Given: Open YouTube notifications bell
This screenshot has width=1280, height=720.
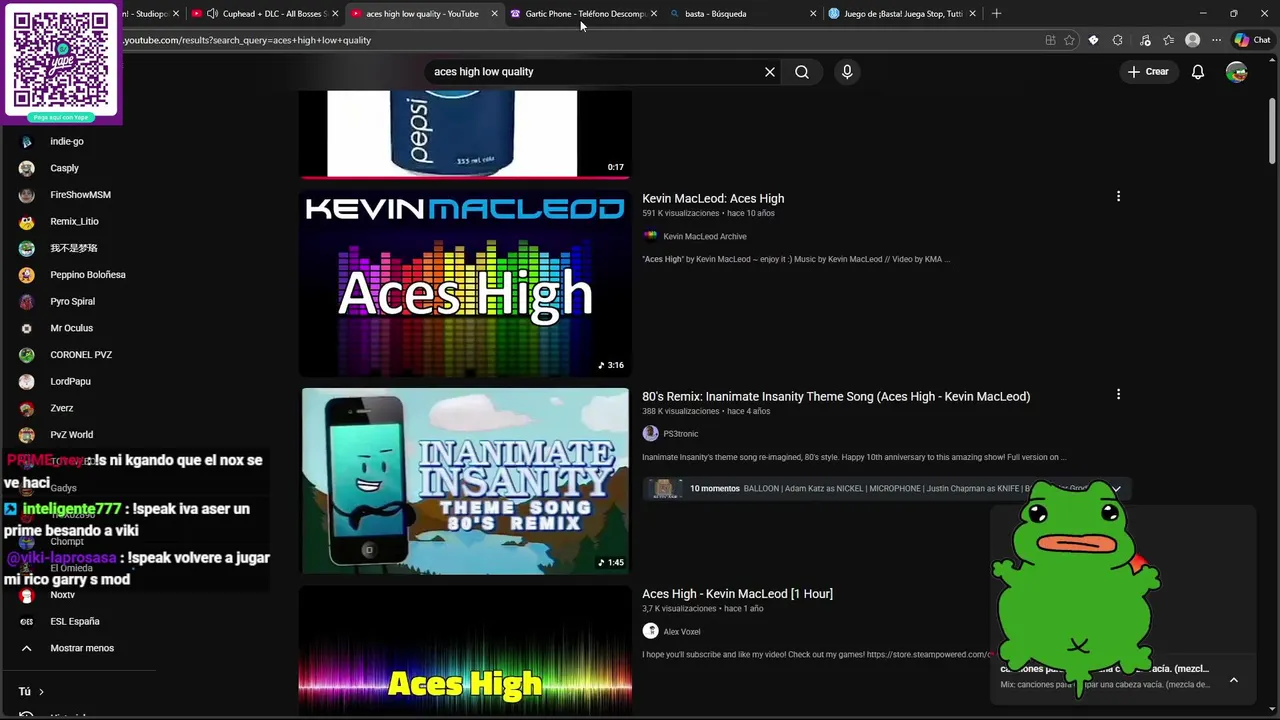Looking at the screenshot, I should tap(1198, 72).
